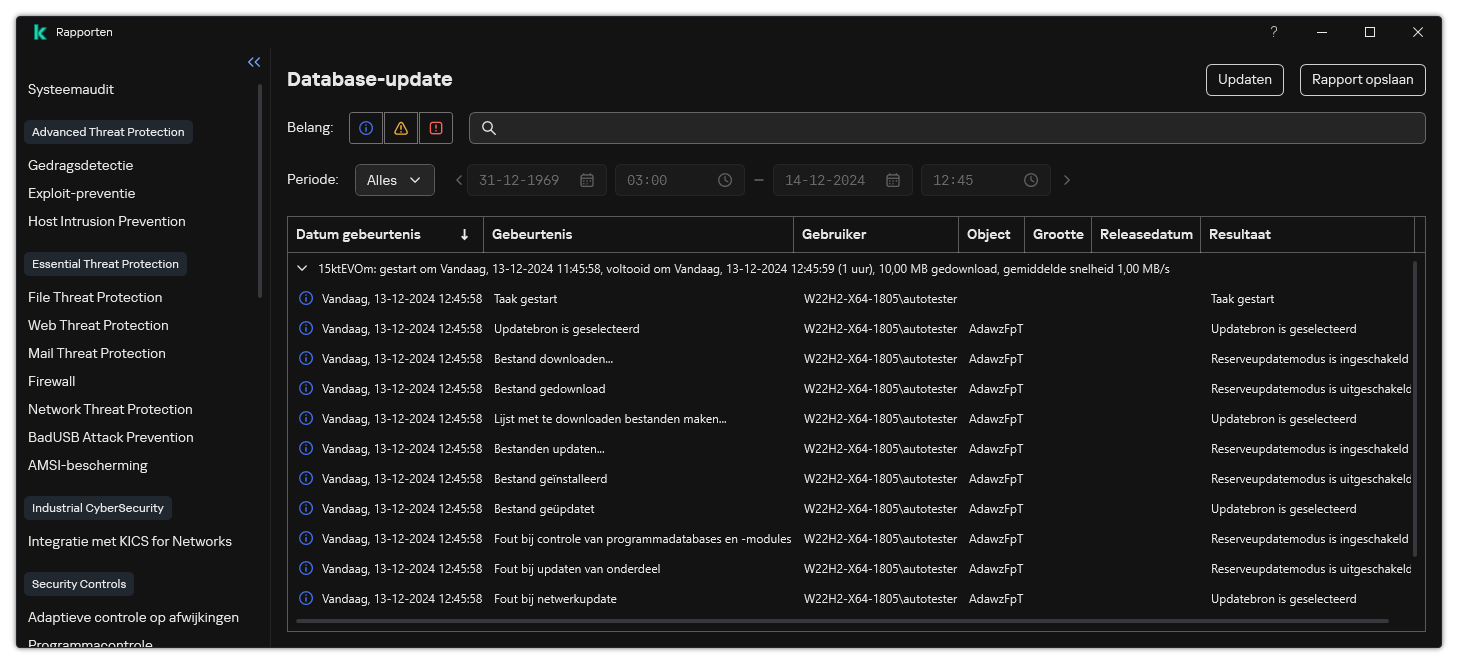Collapse the 15ktEVOm update task group

tap(302, 269)
